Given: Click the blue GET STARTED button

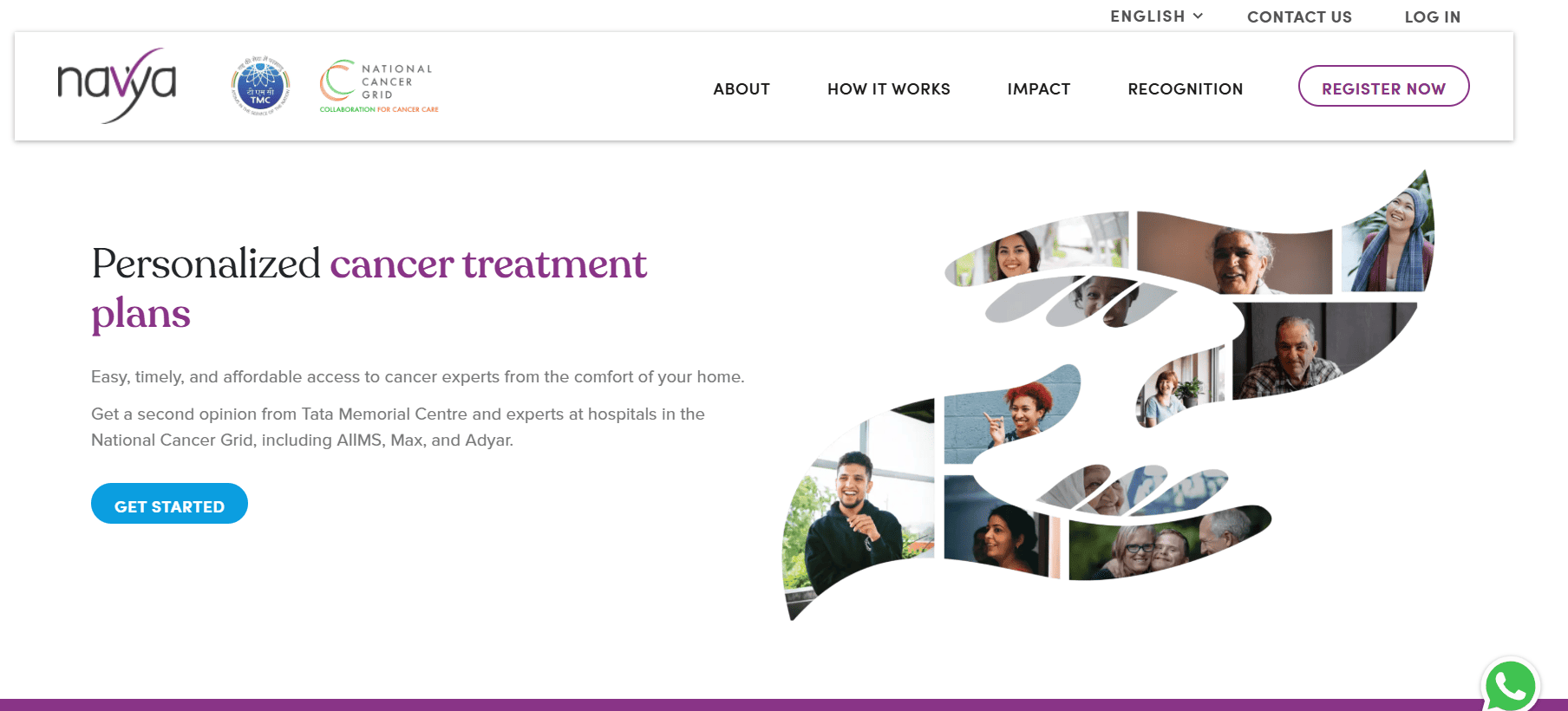Looking at the screenshot, I should click(x=169, y=504).
